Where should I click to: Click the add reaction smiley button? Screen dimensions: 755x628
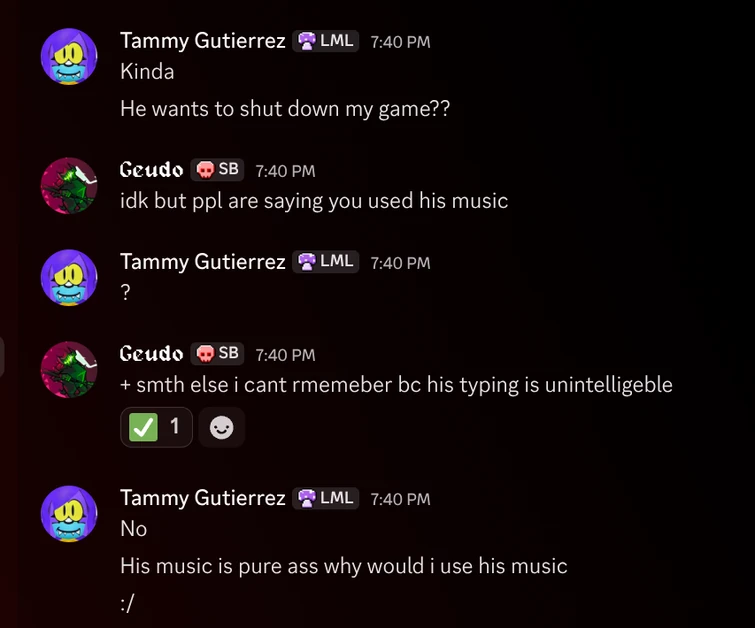point(222,427)
